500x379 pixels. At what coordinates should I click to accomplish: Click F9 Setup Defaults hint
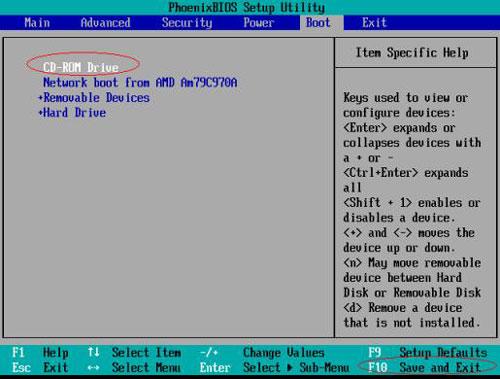pos(428,353)
